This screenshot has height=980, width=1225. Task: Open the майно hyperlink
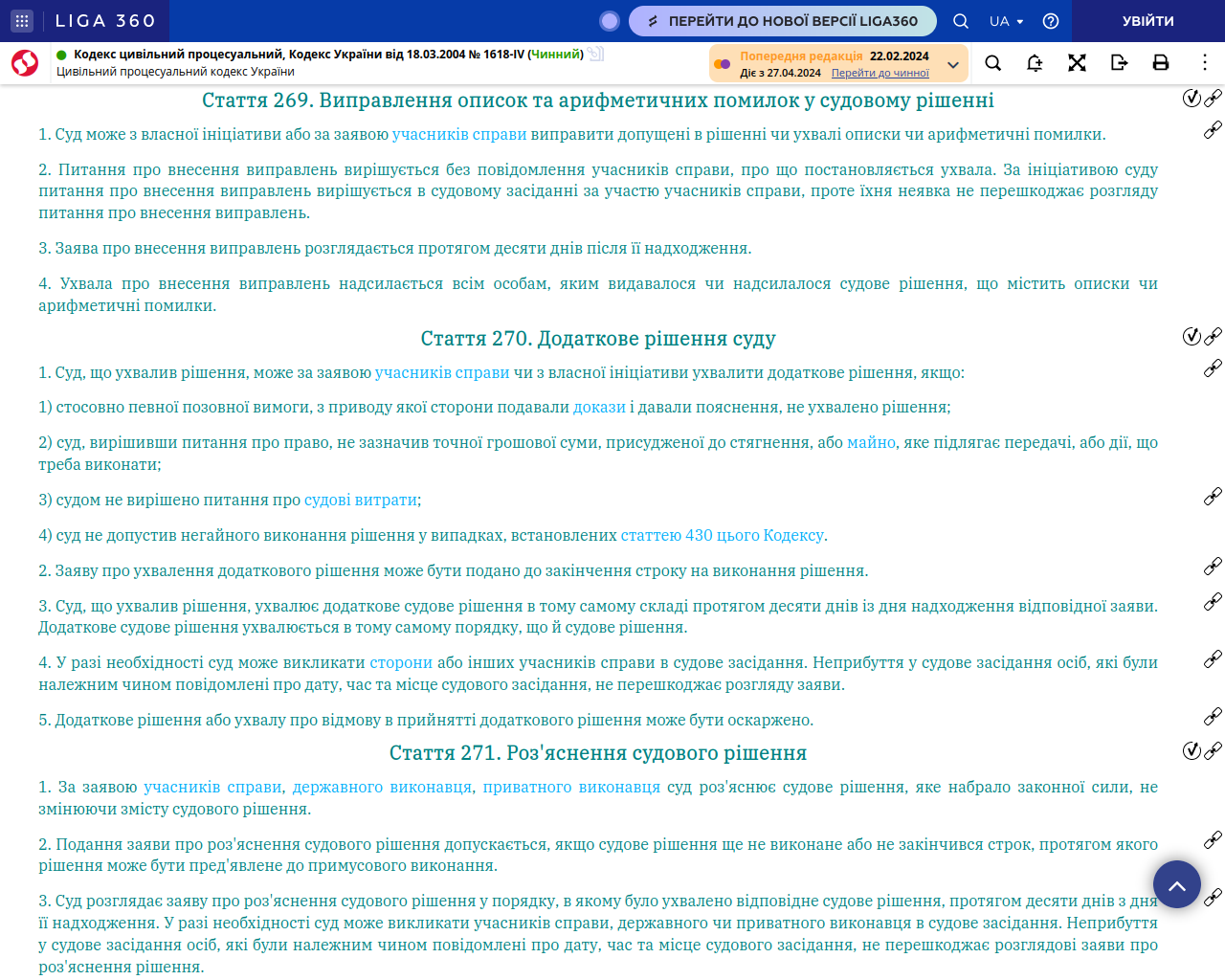872,443
